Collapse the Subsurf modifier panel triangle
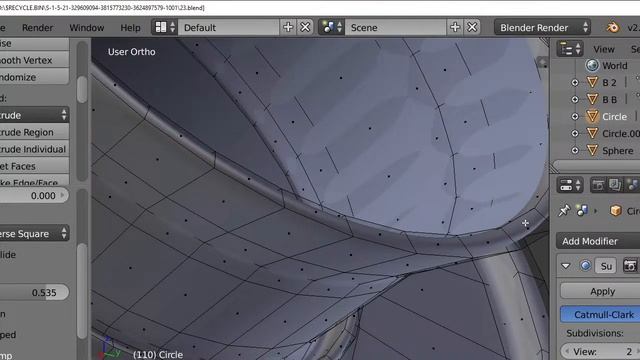 [566, 266]
